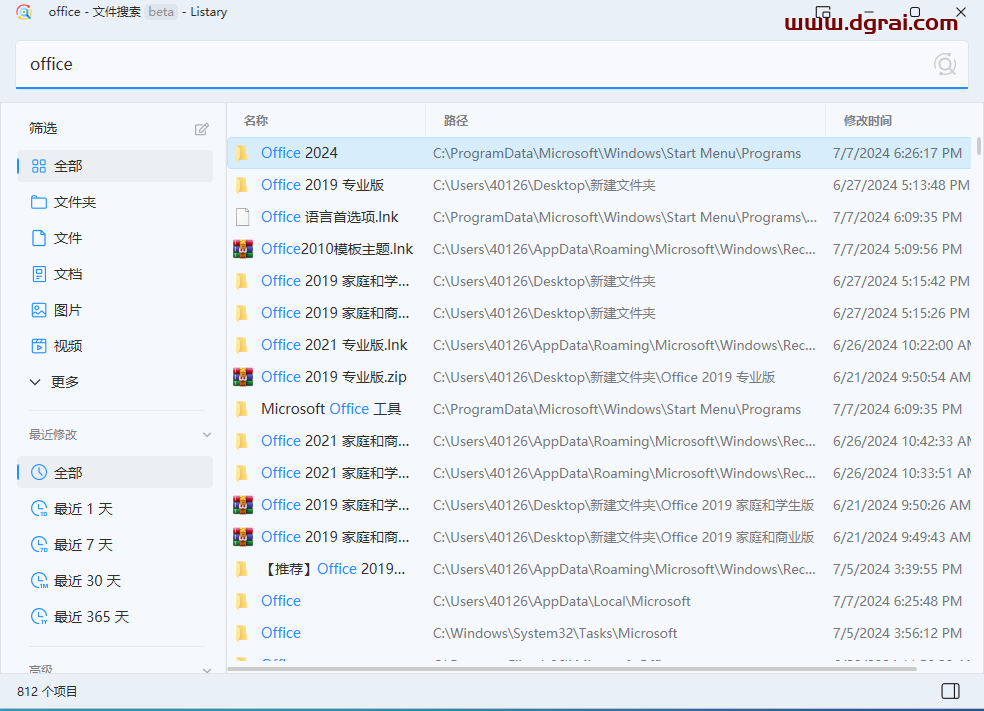Toggle the preview panel icon in status bar
The image size is (984, 711).
[950, 691]
